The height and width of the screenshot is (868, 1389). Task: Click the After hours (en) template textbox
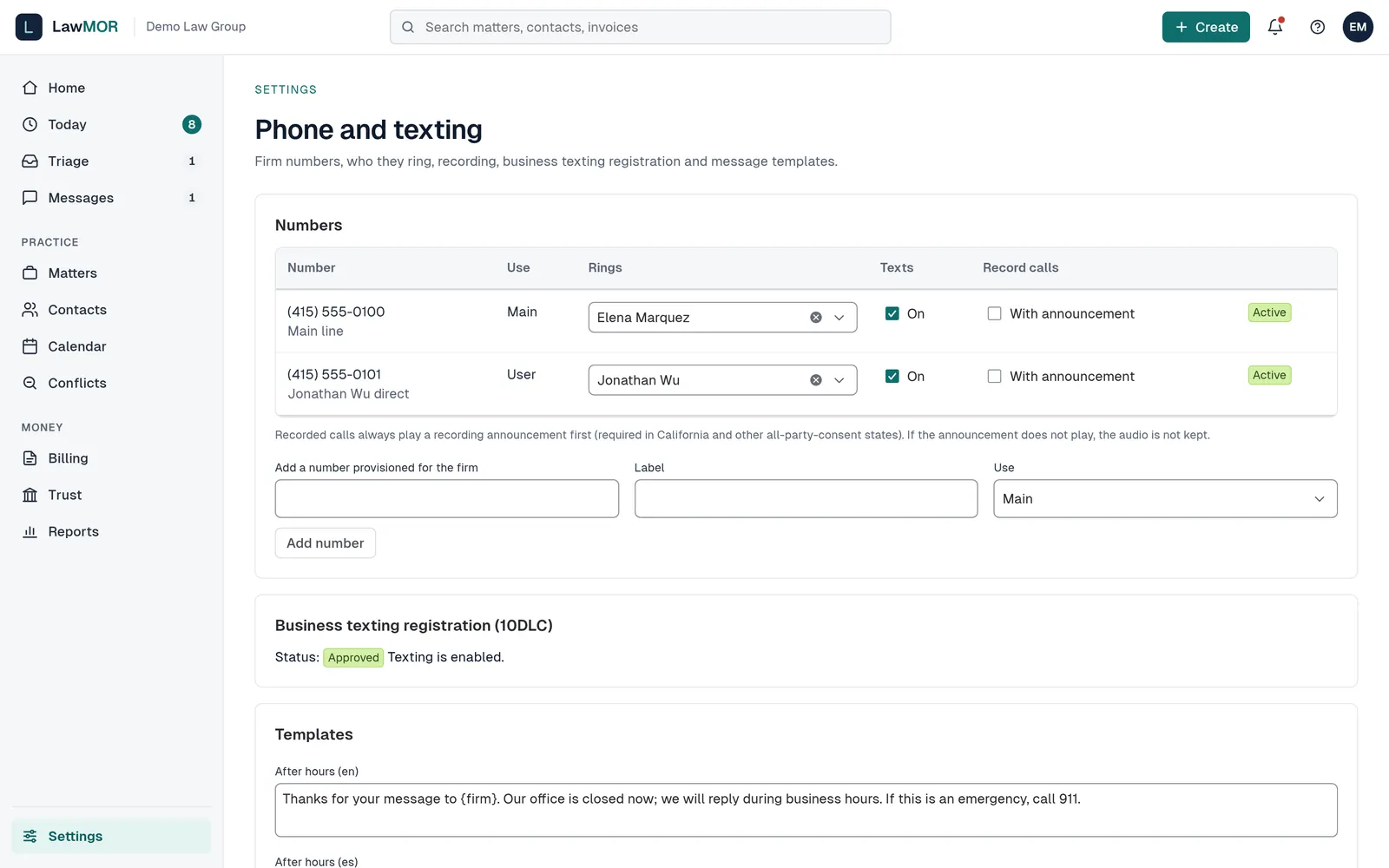pyautogui.click(x=806, y=810)
